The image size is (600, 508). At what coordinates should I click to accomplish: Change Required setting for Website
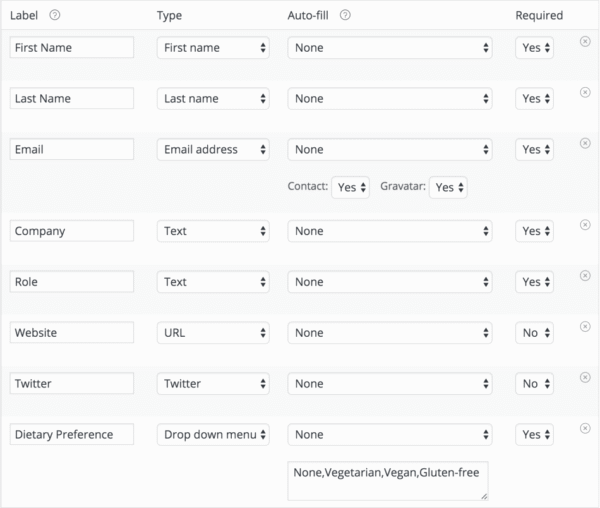(x=535, y=332)
